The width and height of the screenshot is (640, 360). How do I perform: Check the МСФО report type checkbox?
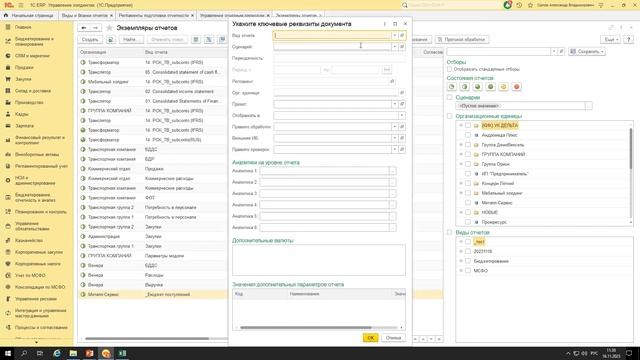[x=468, y=271]
